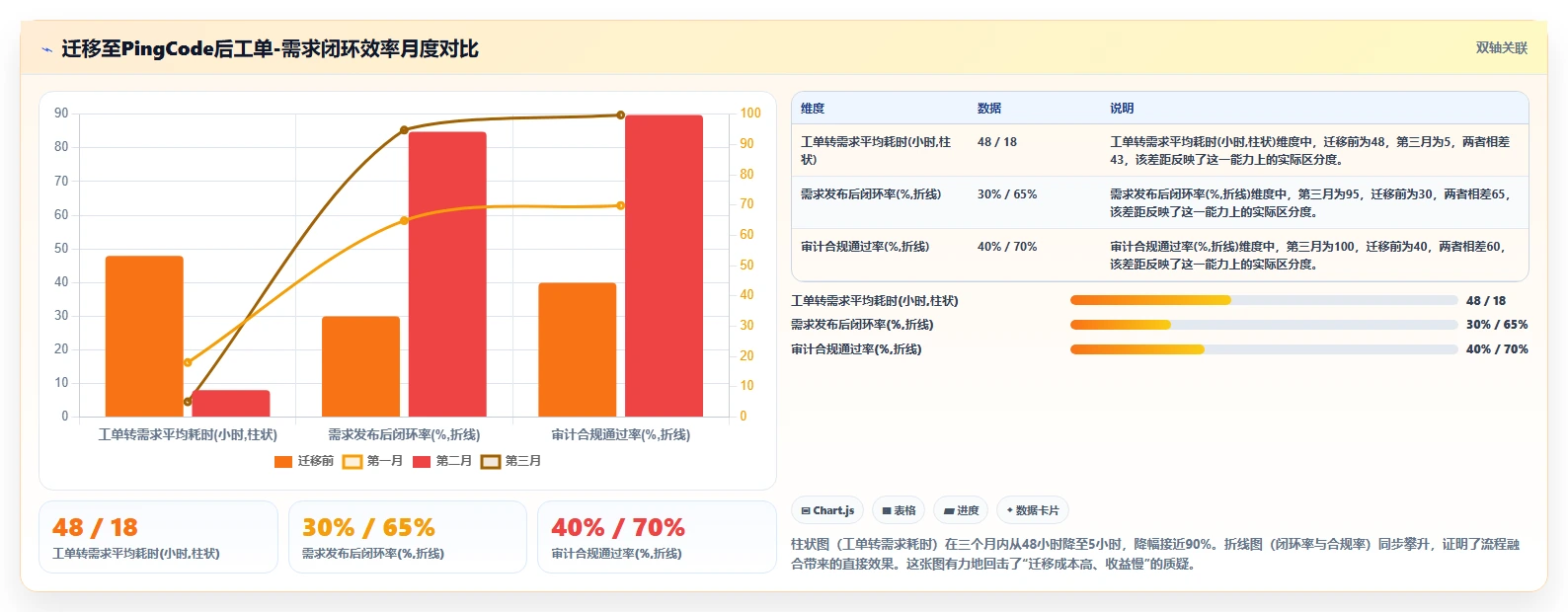The image size is (1568, 612).
Task: Click the 工单转需求平均耗时 progress row label
Action: tap(875, 301)
